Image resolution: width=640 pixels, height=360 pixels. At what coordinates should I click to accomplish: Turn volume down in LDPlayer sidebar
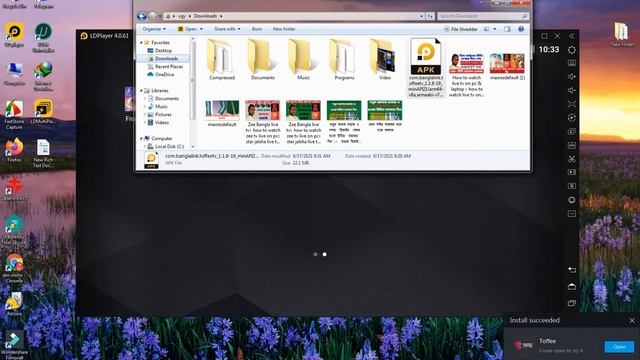571,90
